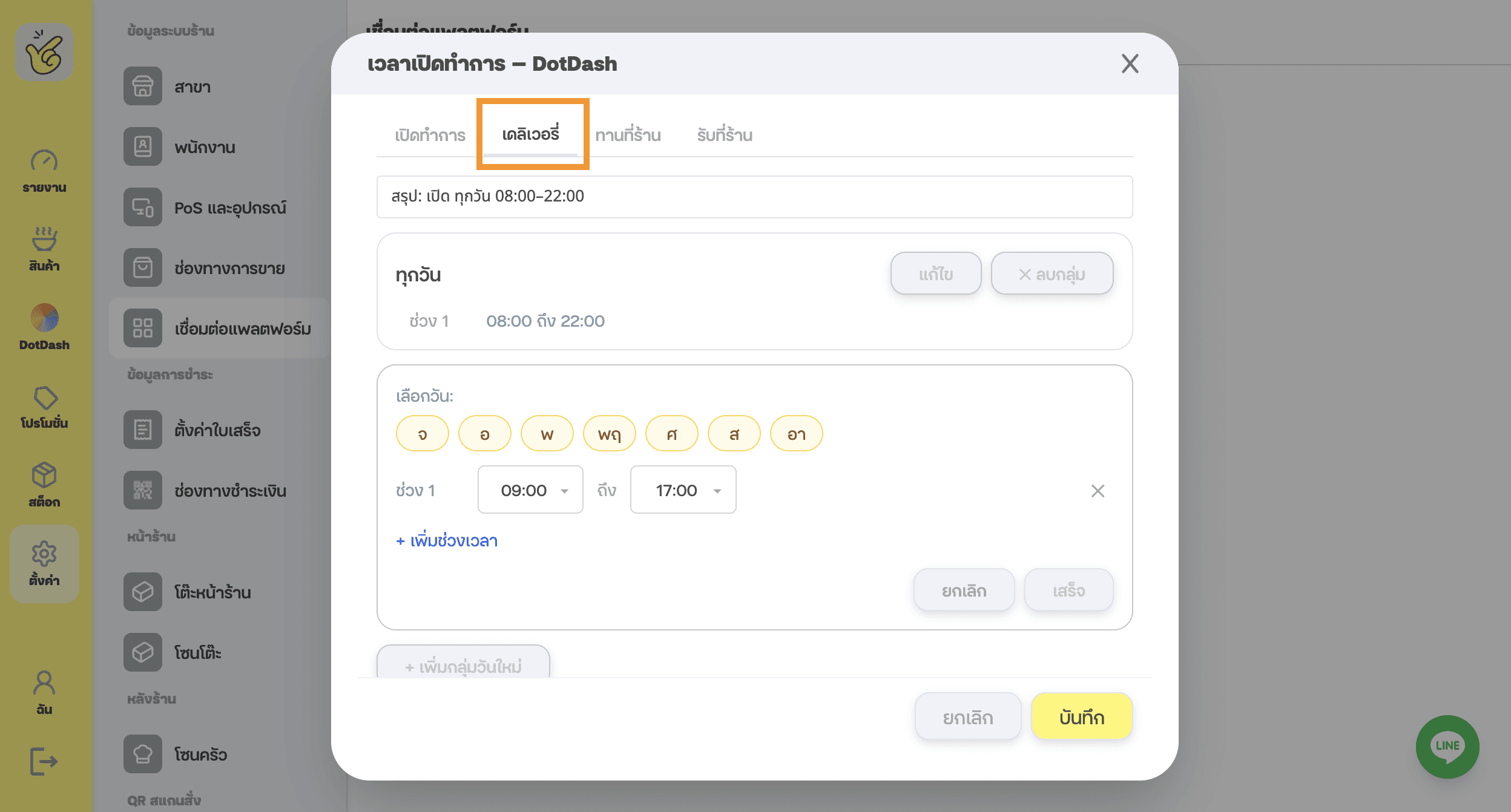Switch to the เปิดทำการ tab

click(x=430, y=135)
